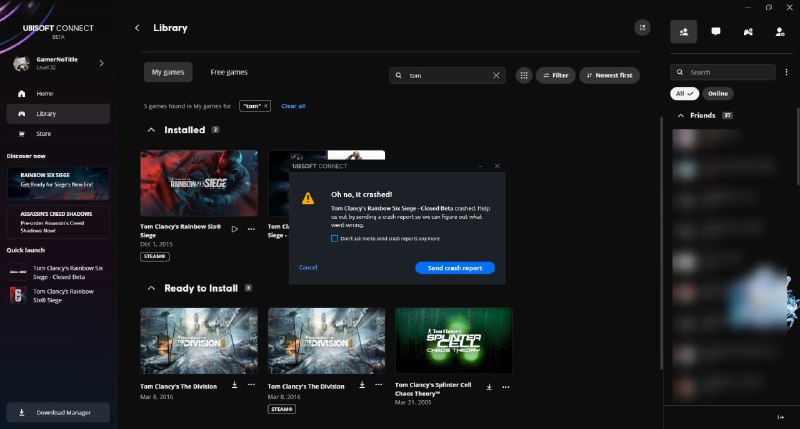Click the pop-out window icon near Library header
The image size is (800, 429).
click(x=641, y=27)
